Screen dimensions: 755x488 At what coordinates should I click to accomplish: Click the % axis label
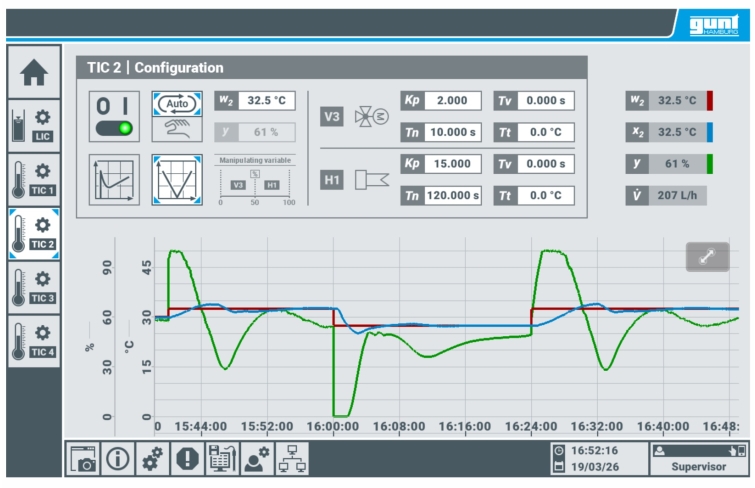(x=90, y=347)
